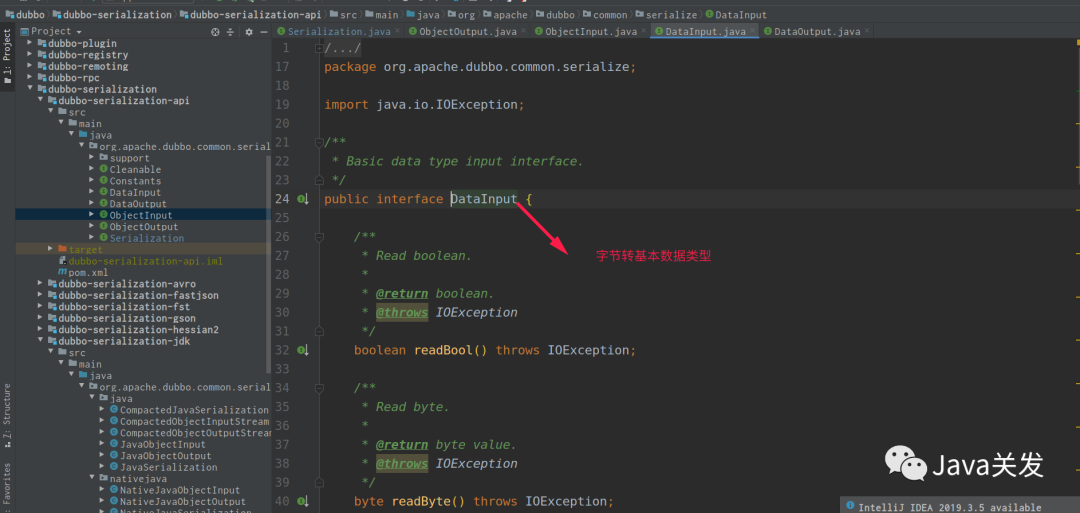Fold the Read byte Javadoc on line 34
This screenshot has height=513, width=1080.
[x=318, y=388]
